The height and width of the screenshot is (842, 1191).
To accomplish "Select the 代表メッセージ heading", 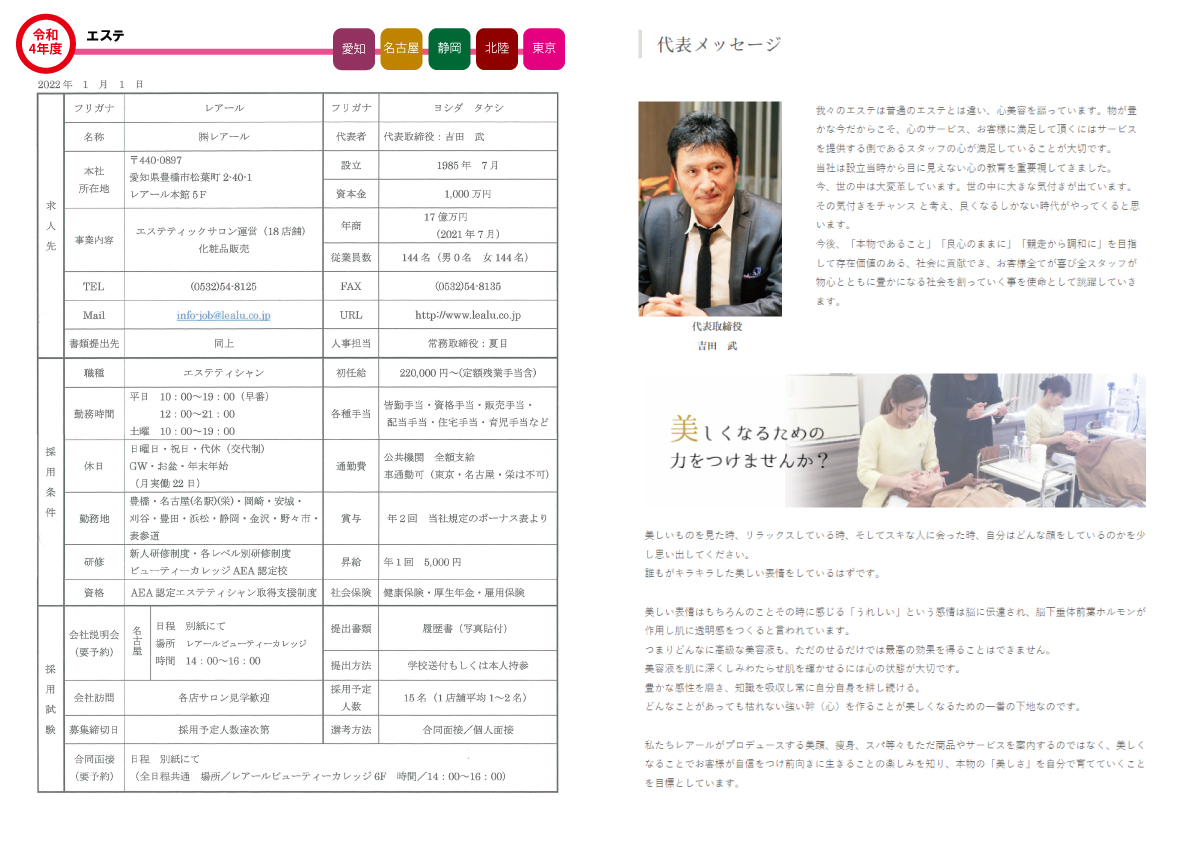I will [719, 45].
